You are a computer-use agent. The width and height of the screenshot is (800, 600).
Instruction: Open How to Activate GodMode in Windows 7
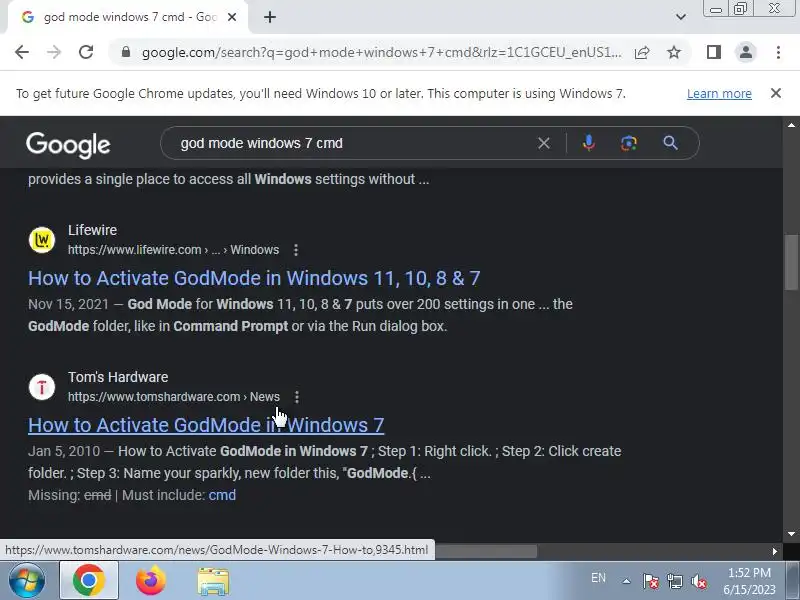[x=206, y=426]
